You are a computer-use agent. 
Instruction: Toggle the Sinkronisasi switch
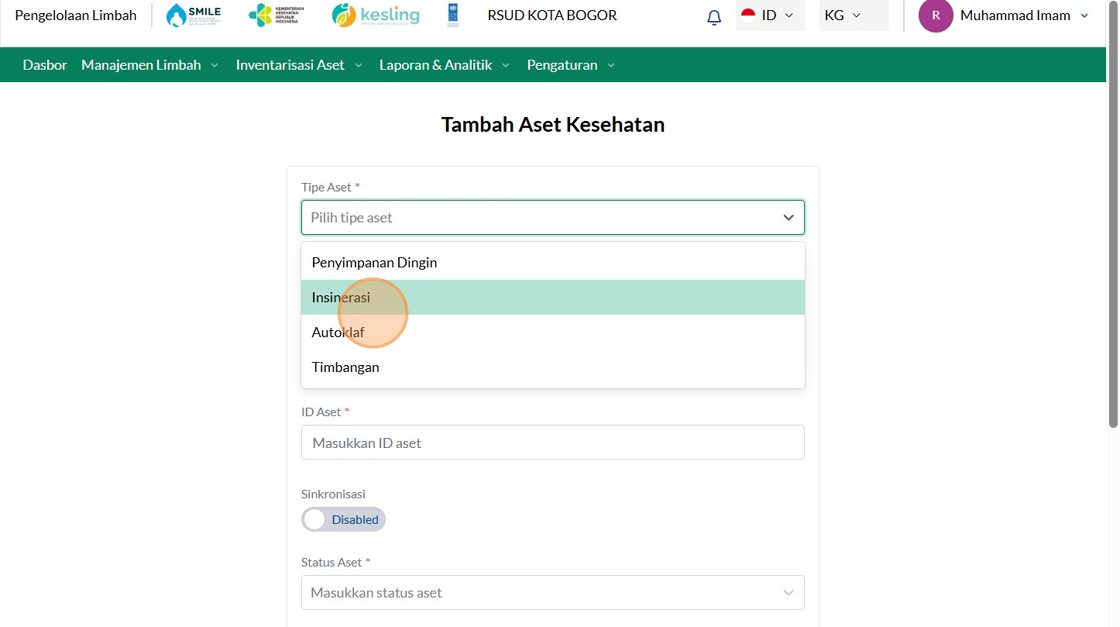[x=343, y=520]
